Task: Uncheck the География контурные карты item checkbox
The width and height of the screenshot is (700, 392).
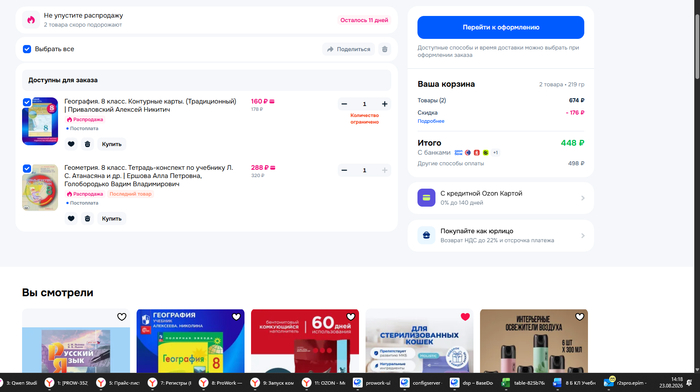Action: click(27, 102)
